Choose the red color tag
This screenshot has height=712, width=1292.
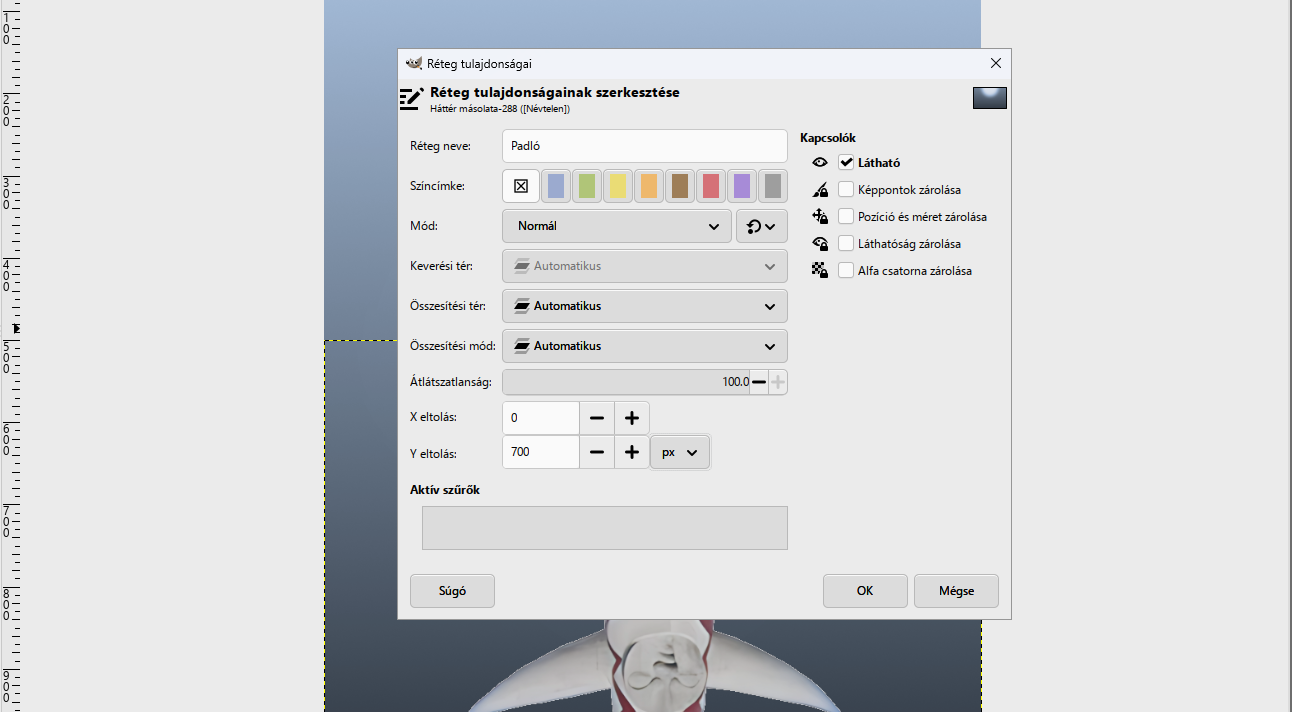coord(711,186)
